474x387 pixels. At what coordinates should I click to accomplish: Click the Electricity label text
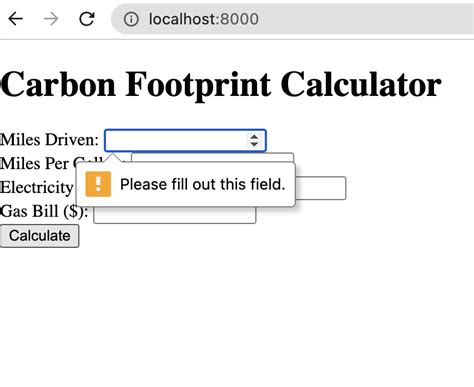point(37,187)
